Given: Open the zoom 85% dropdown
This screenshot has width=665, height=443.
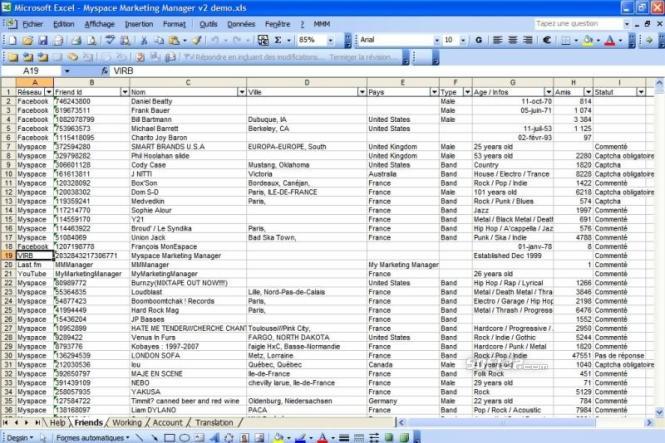Looking at the screenshot, I should (x=330, y=40).
